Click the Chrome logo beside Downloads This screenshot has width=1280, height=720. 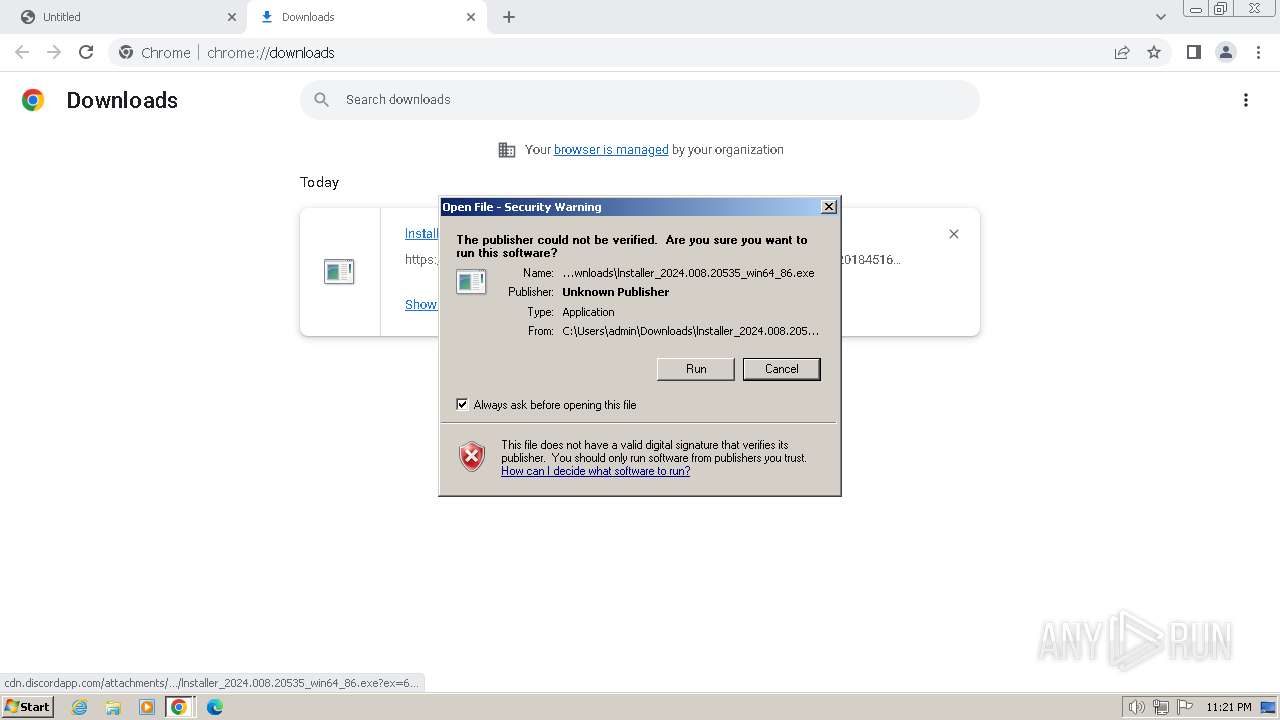coord(33,100)
